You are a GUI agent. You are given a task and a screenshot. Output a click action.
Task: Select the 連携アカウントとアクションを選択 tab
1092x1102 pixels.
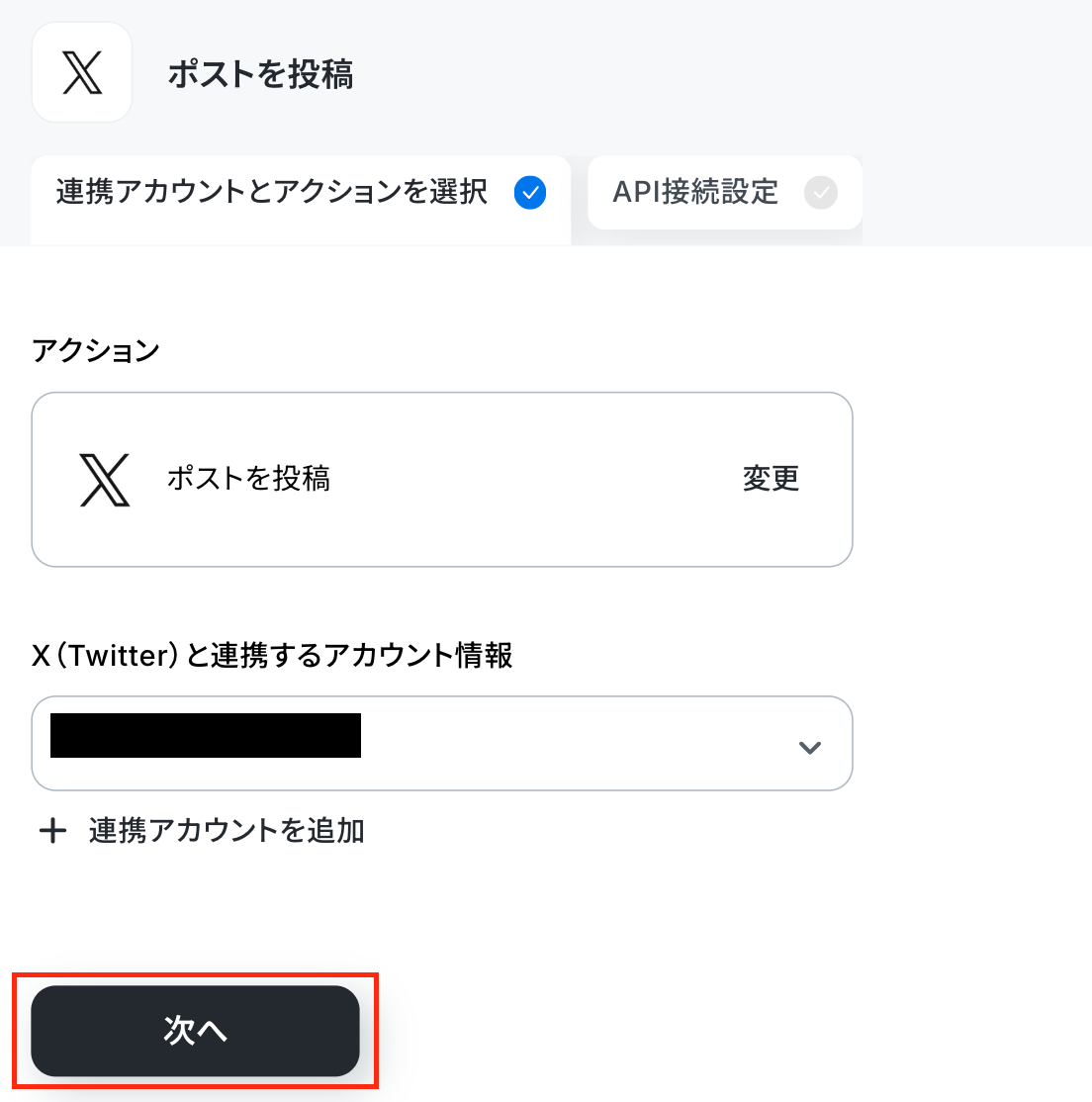click(x=301, y=200)
